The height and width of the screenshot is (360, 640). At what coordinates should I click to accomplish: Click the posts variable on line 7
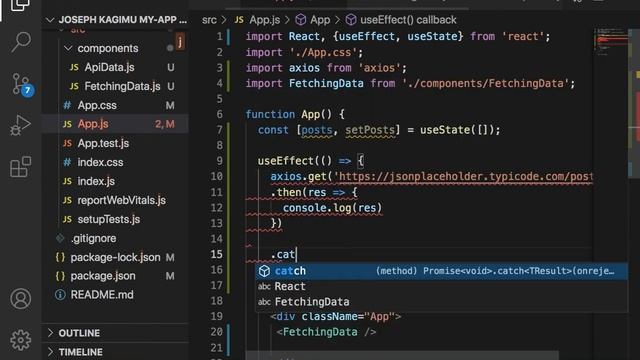point(317,130)
